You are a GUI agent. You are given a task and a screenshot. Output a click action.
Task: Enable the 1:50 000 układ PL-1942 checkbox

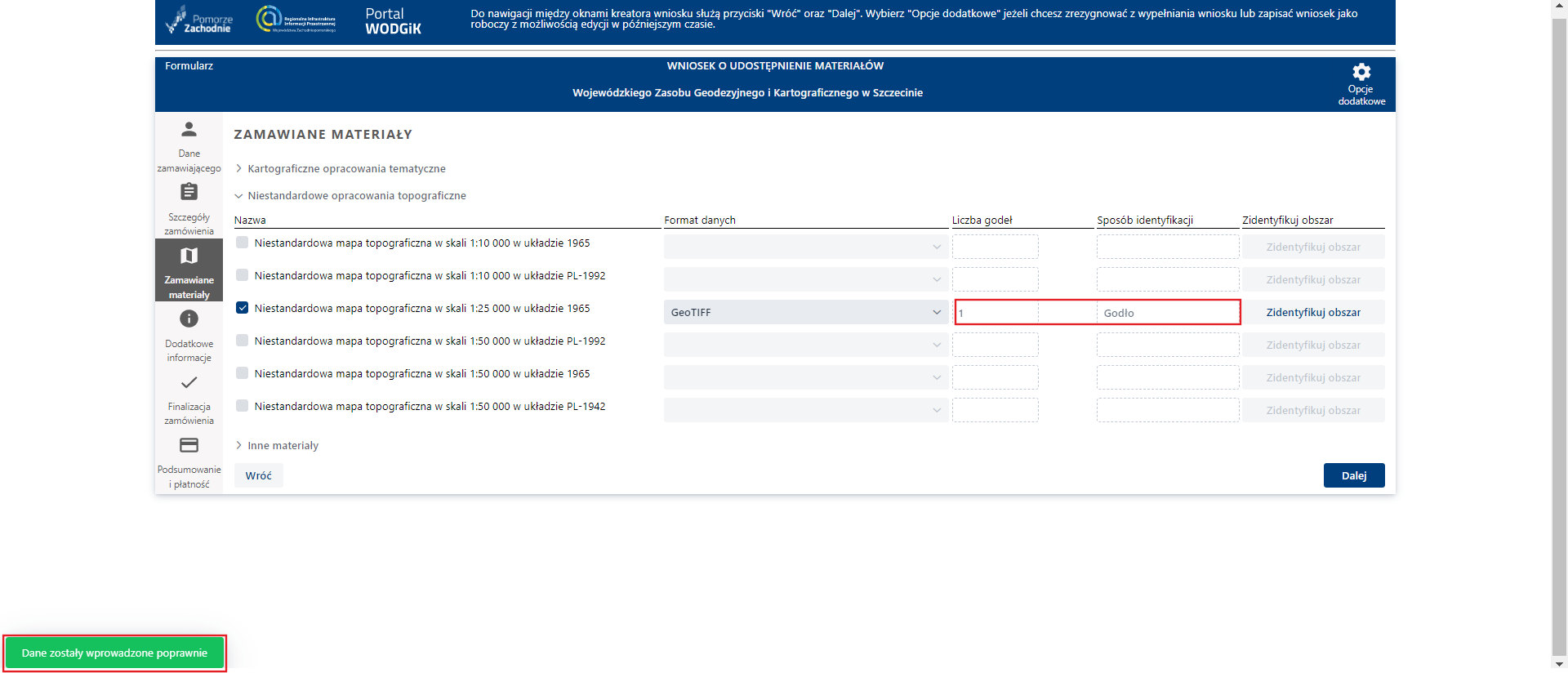(x=243, y=406)
